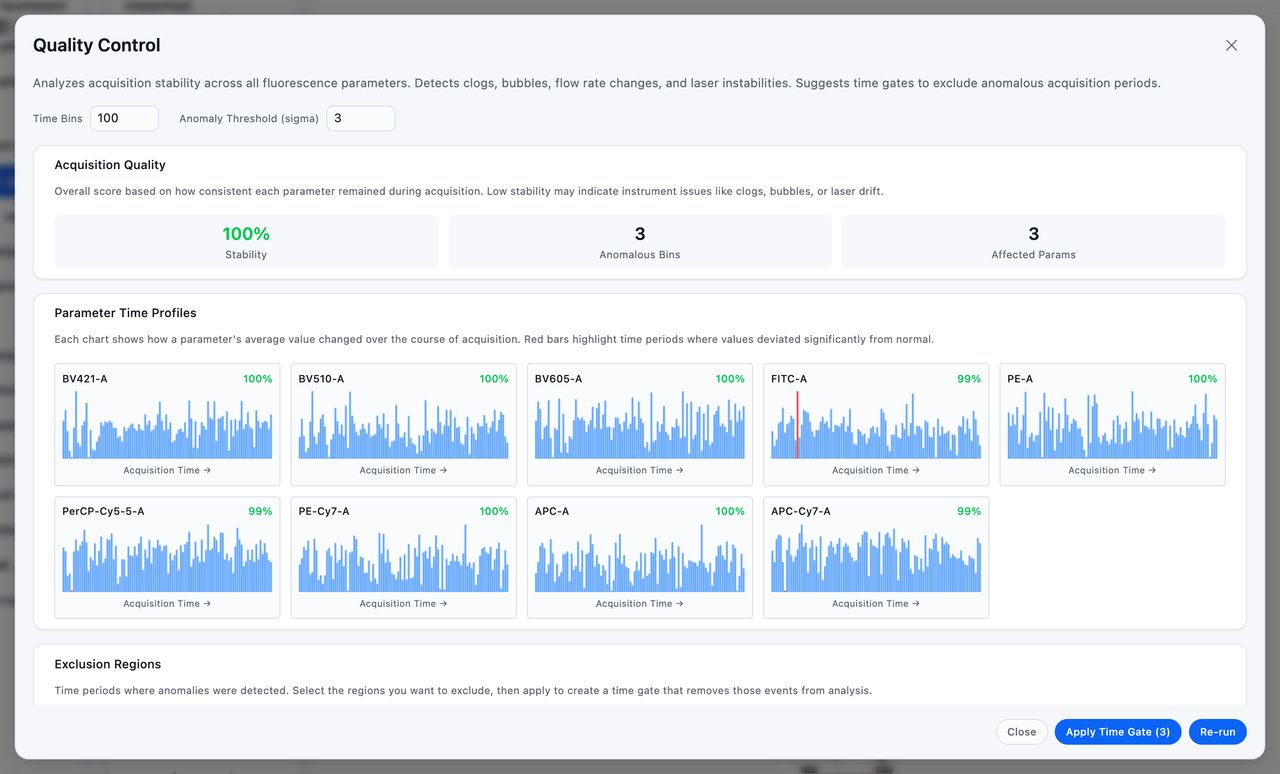
Task: Click the 100% score on PE-A
Action: click(x=1203, y=379)
